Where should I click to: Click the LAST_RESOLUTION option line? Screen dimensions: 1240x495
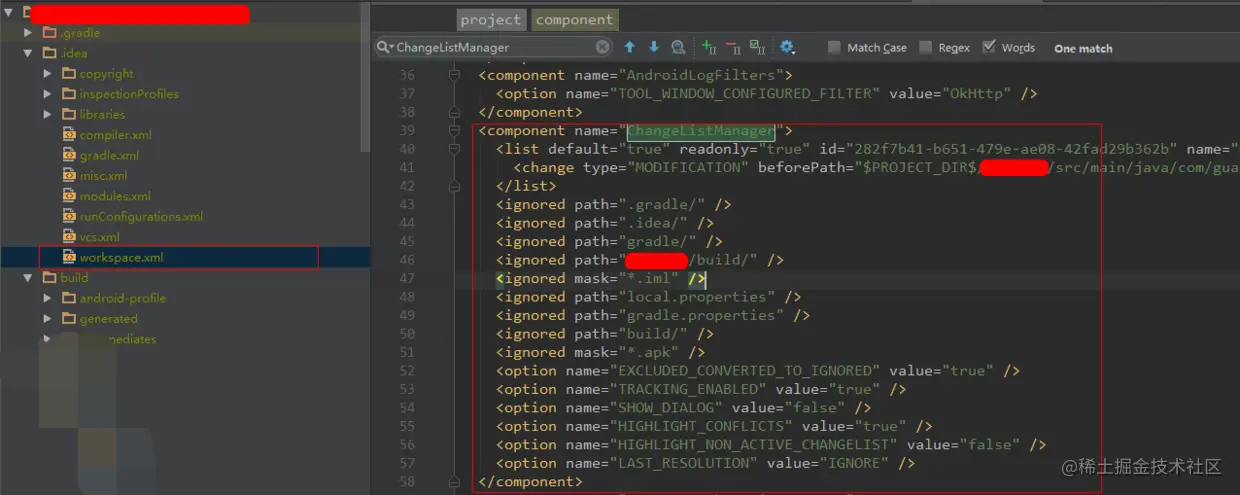[705, 463]
